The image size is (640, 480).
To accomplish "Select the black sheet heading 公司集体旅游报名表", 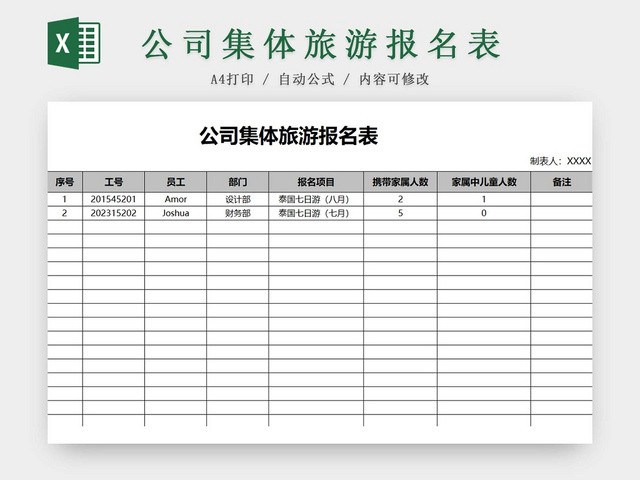I will [x=289, y=136].
